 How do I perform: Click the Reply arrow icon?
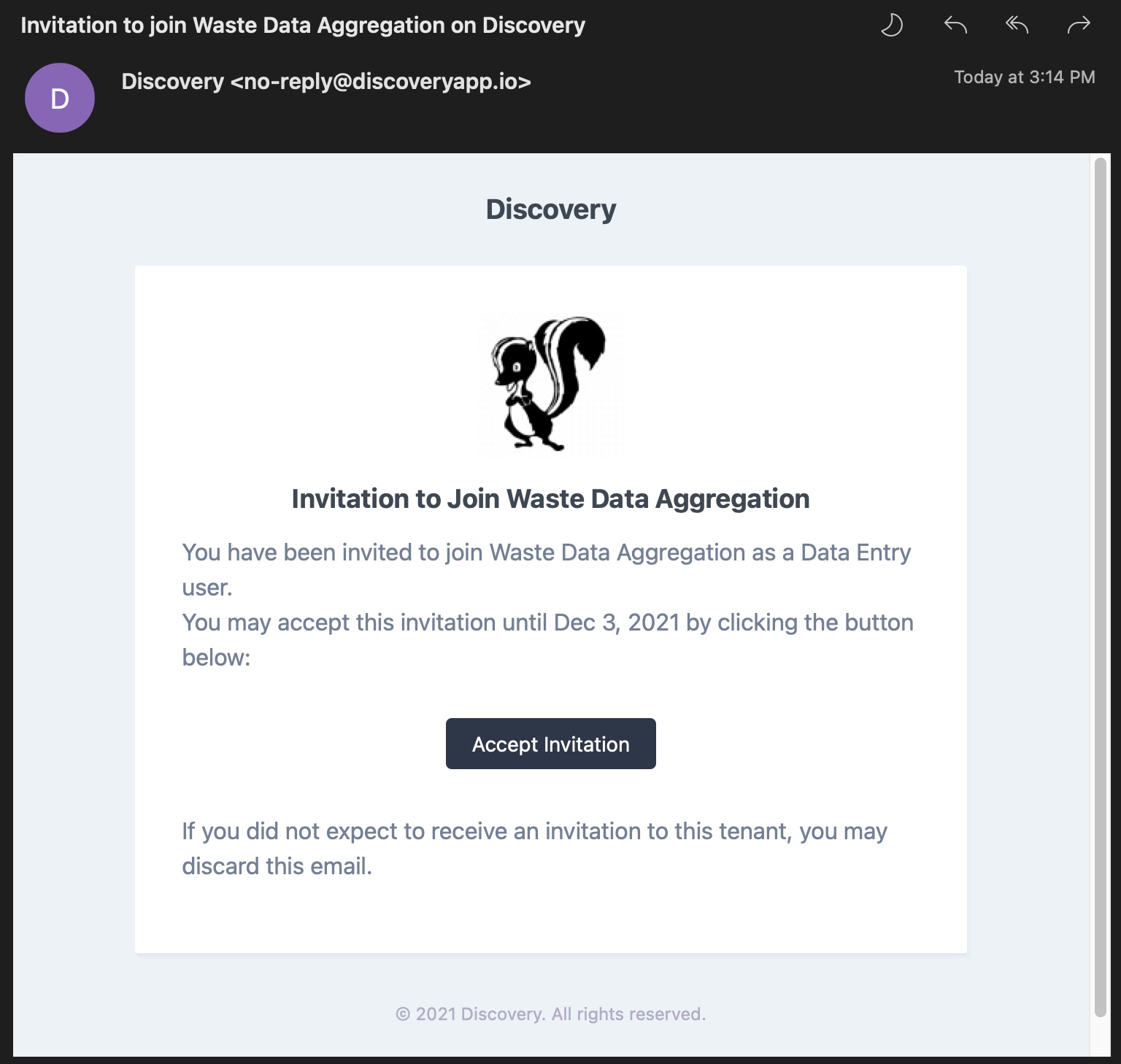pyautogui.click(x=955, y=26)
